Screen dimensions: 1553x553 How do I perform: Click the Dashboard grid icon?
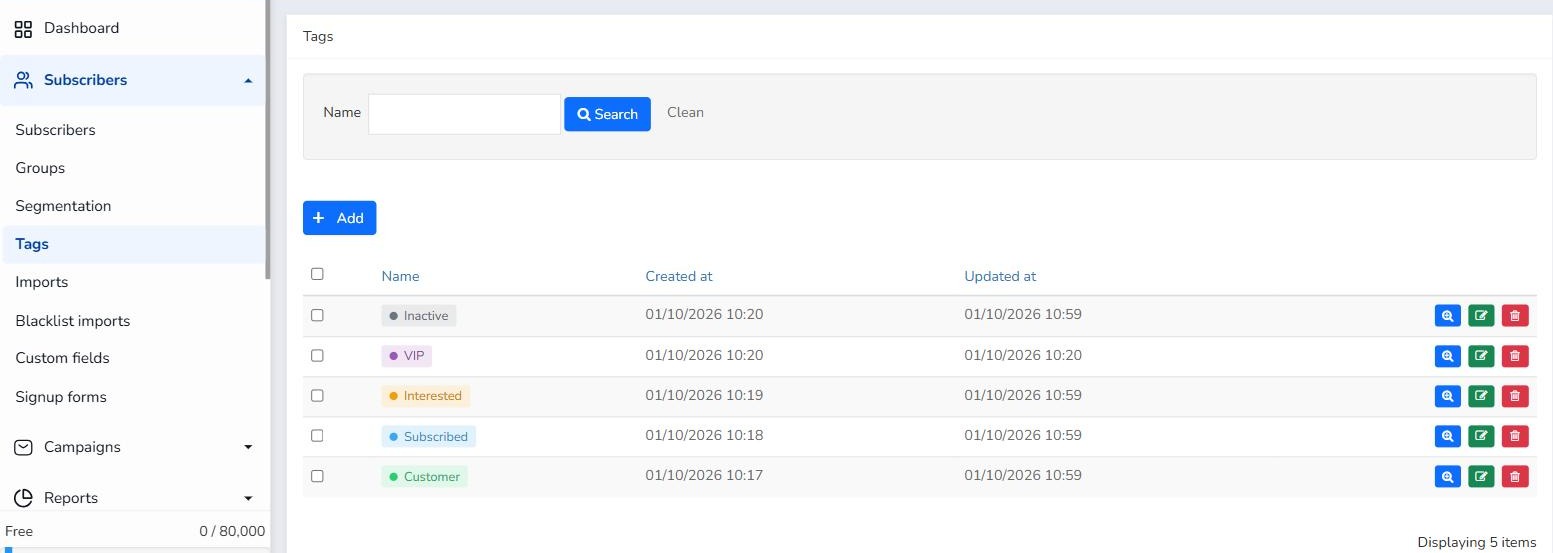(x=23, y=29)
